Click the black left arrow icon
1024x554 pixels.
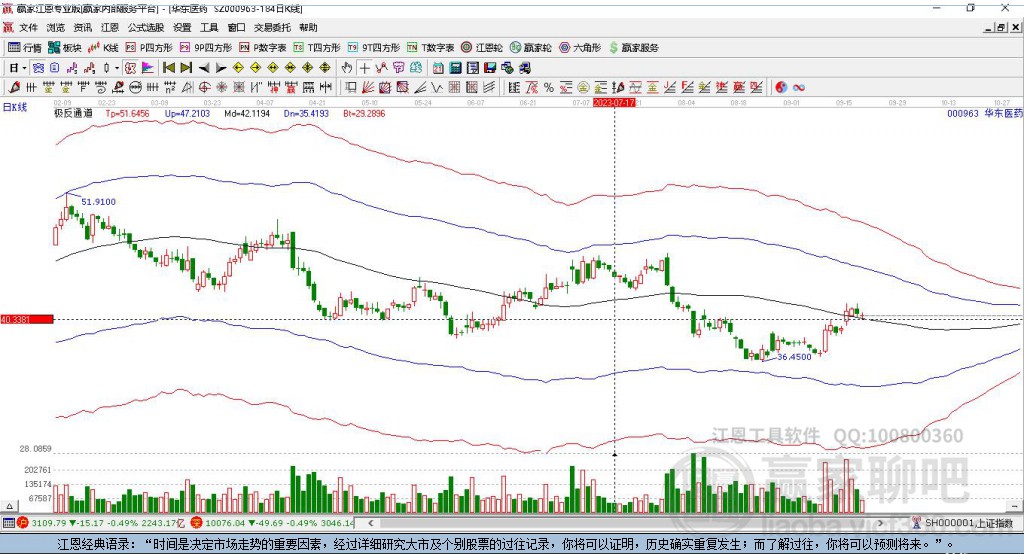[204, 68]
